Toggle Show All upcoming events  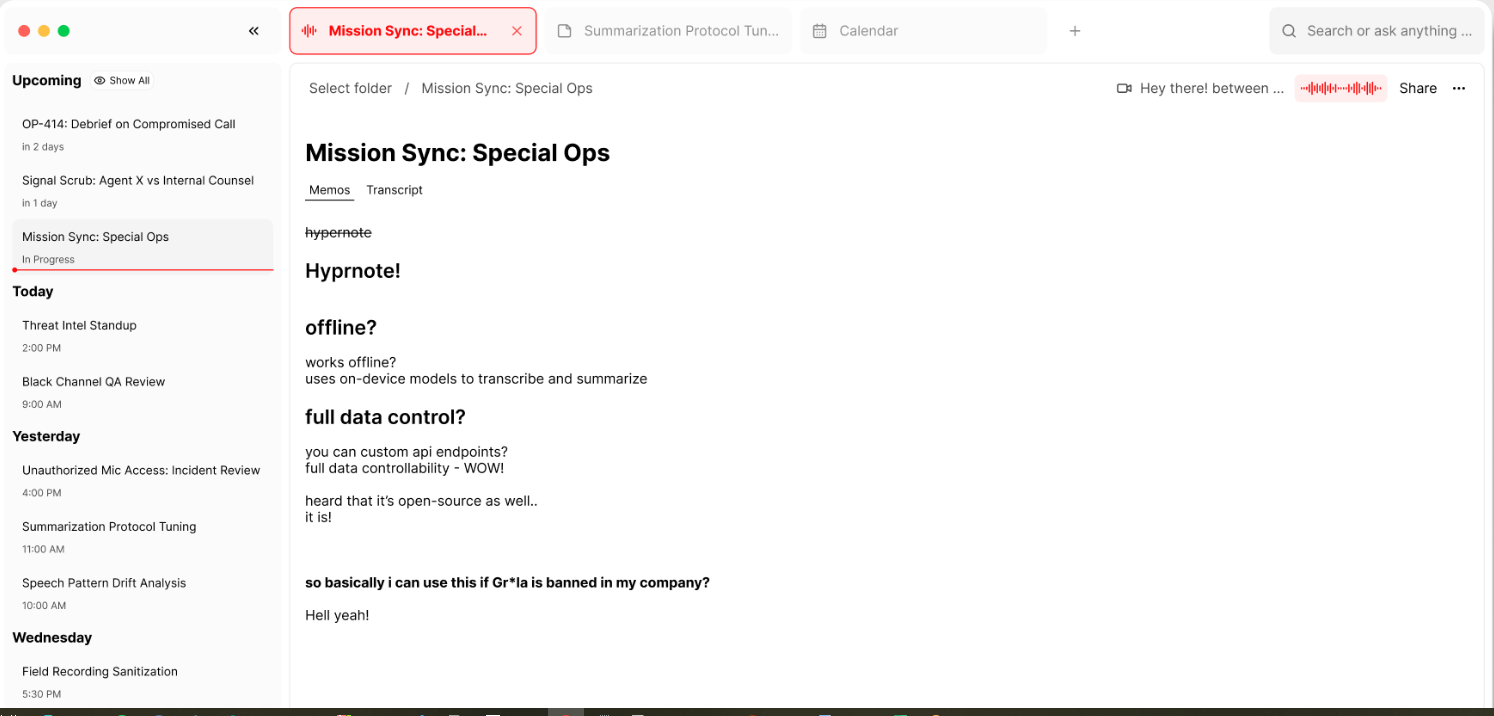coord(122,80)
